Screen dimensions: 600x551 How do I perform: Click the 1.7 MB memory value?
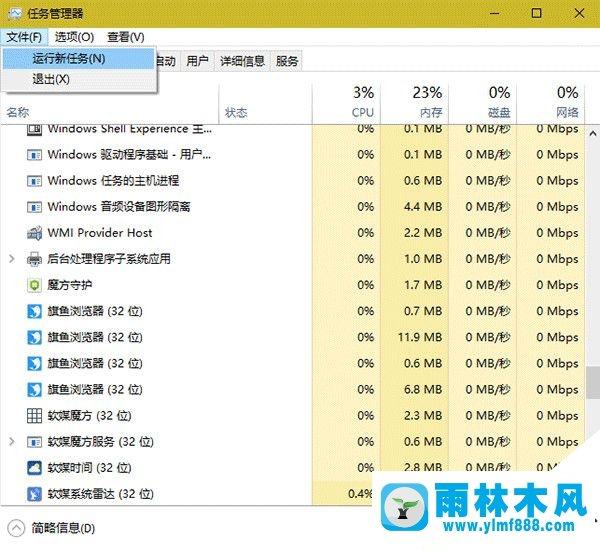point(423,285)
